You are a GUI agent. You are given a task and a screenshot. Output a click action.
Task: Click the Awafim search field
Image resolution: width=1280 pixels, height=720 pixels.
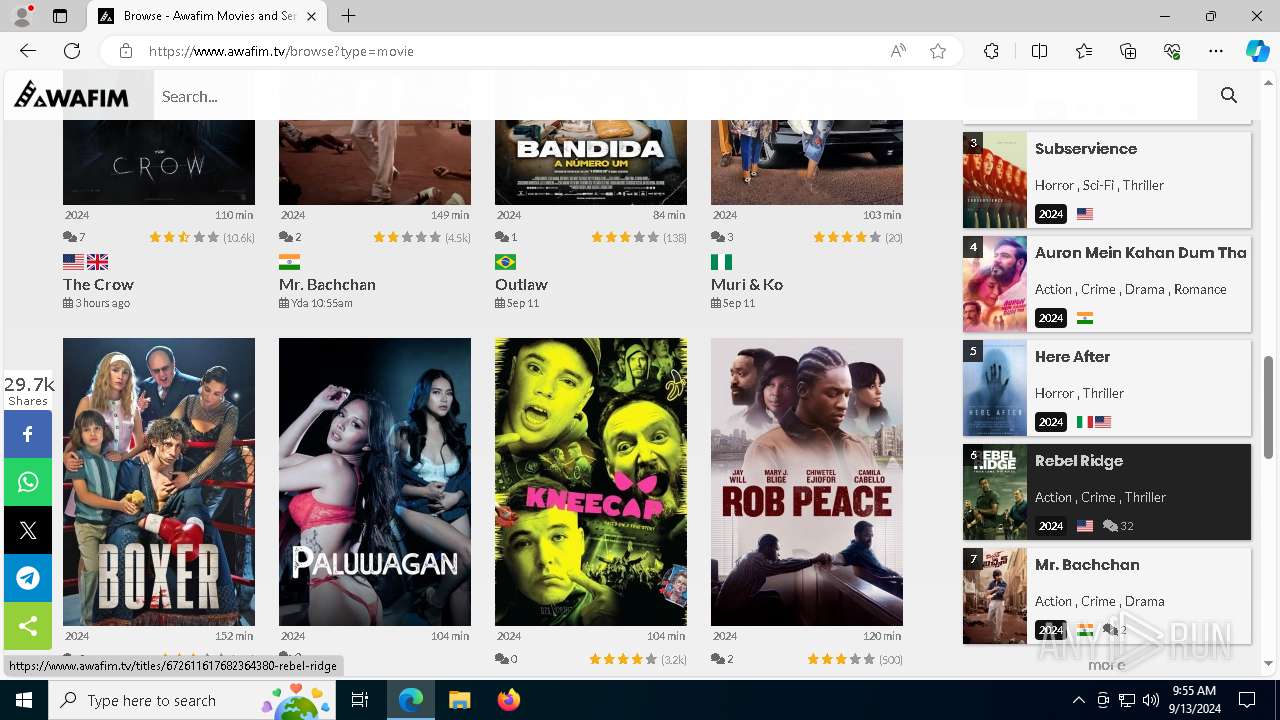pyautogui.click(x=675, y=96)
